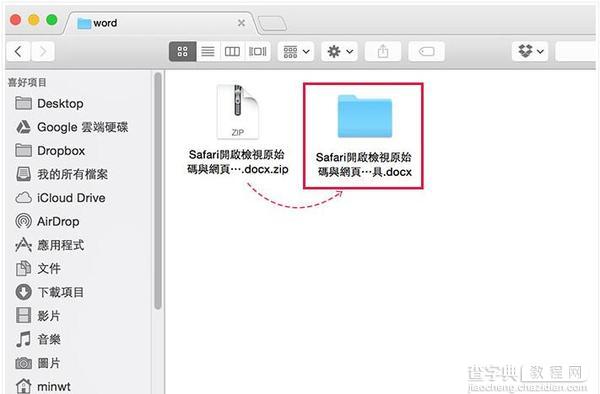The height and width of the screenshot is (394, 600).
Task: Click the music note icon
Action: coord(23,339)
